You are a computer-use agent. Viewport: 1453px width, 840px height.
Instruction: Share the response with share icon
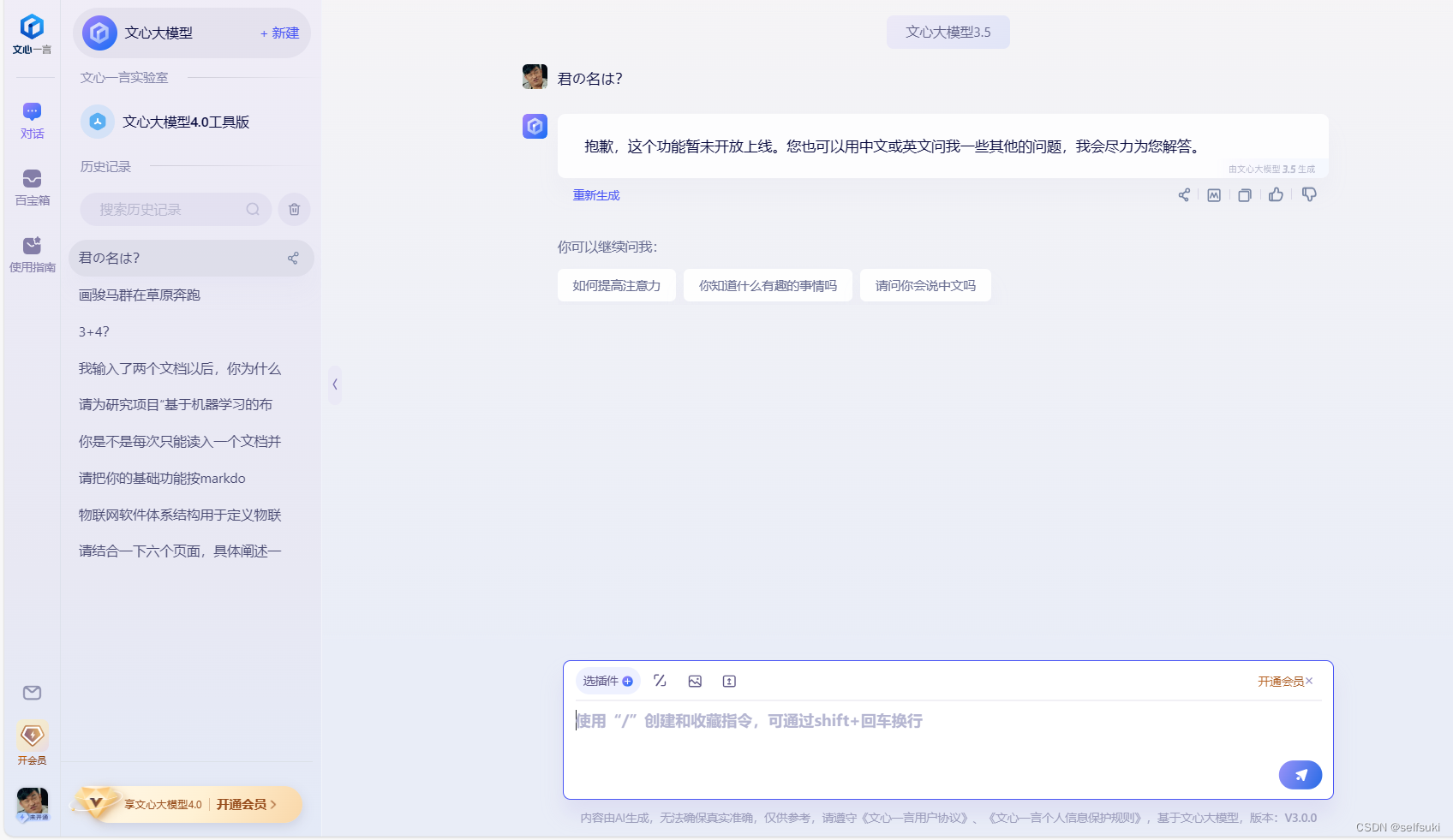[x=1183, y=195]
